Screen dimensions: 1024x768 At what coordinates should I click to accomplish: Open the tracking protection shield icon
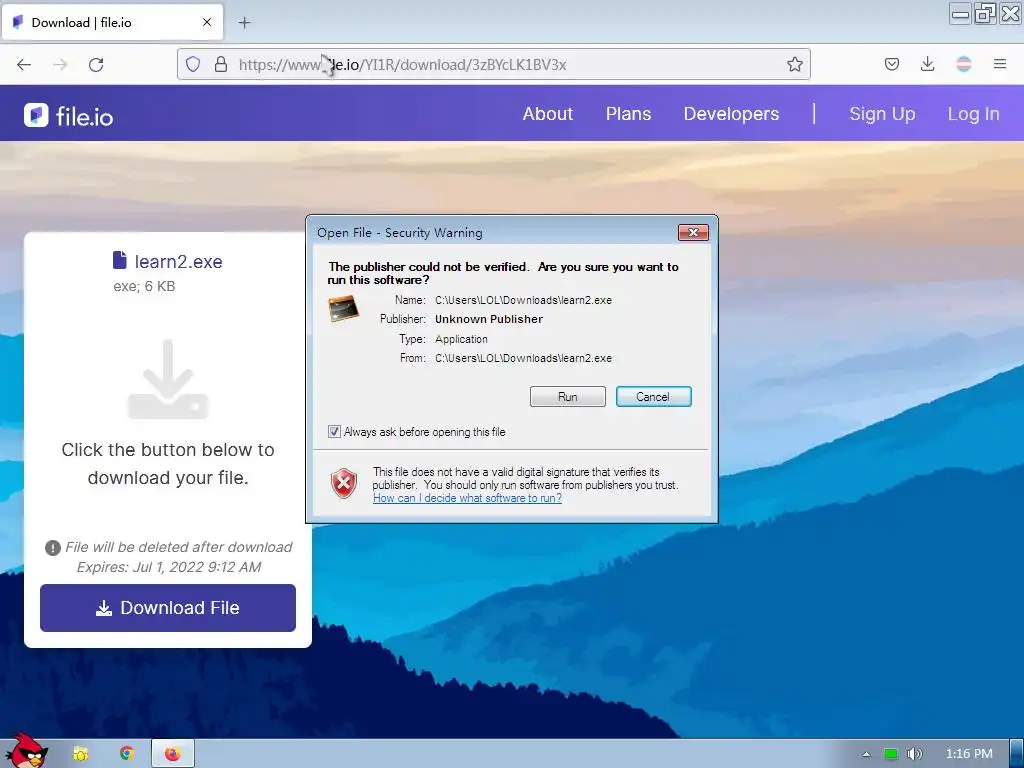(193, 64)
